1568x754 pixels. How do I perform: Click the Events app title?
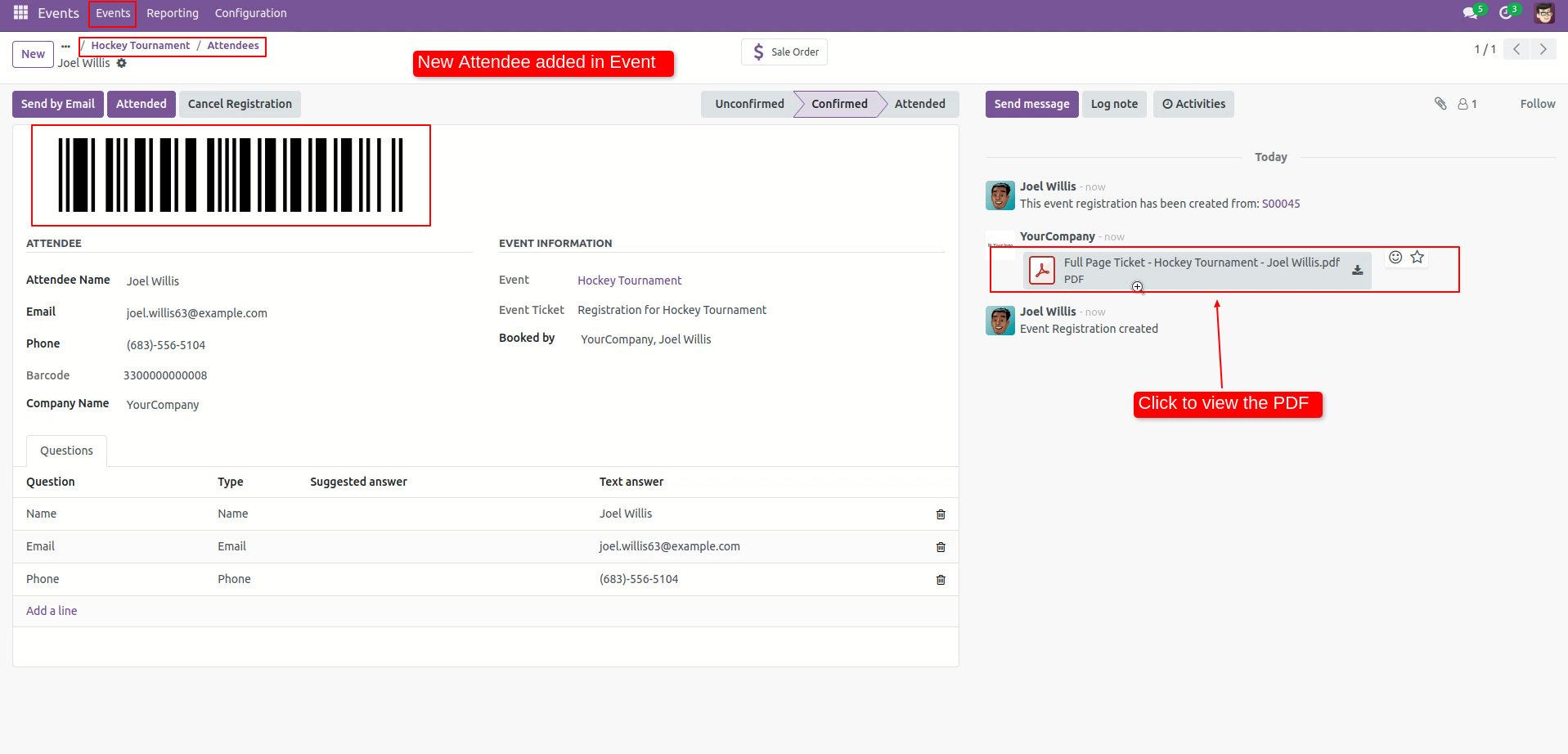(x=58, y=13)
